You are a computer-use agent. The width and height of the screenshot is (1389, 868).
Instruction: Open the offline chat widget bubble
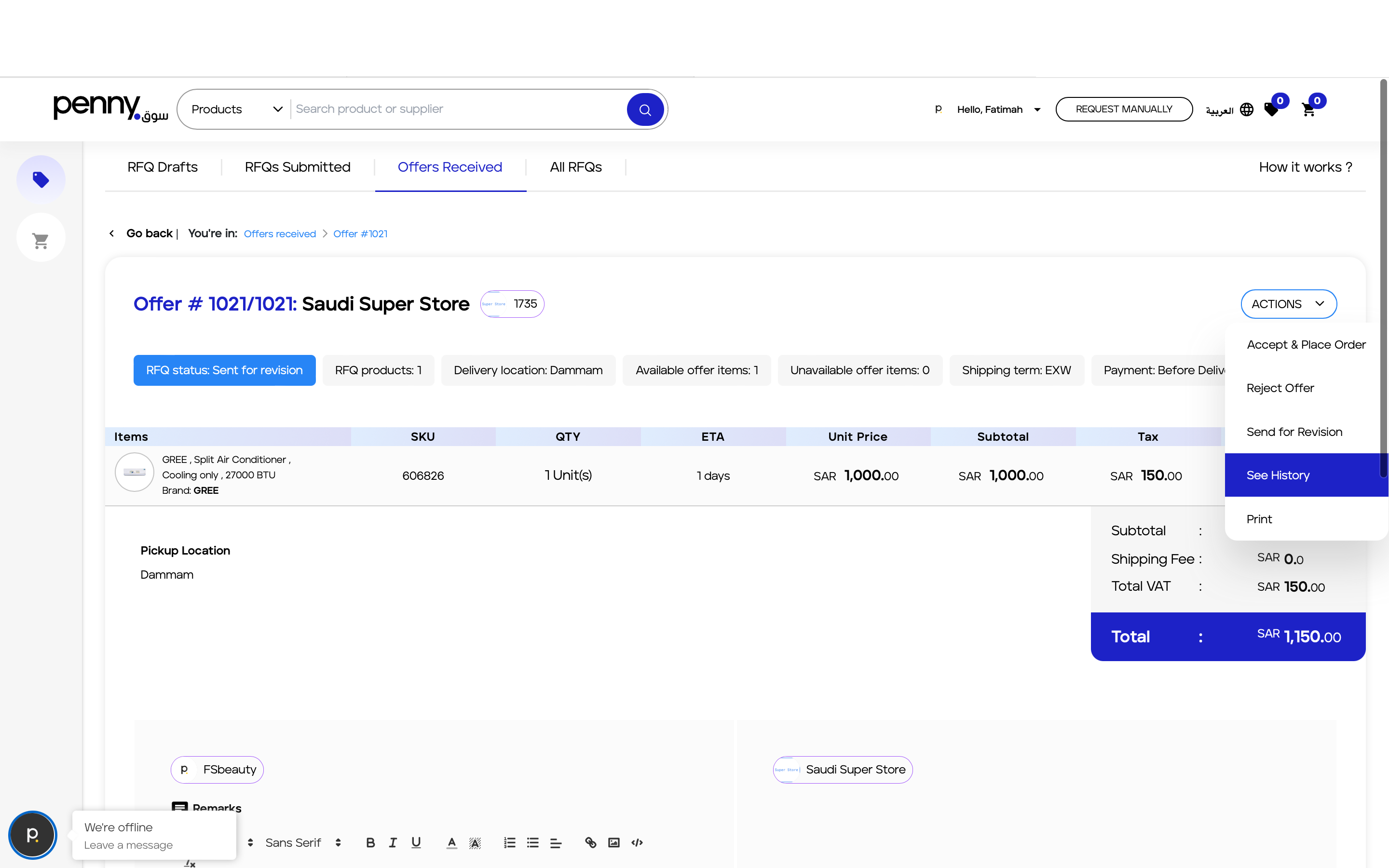tap(33, 835)
